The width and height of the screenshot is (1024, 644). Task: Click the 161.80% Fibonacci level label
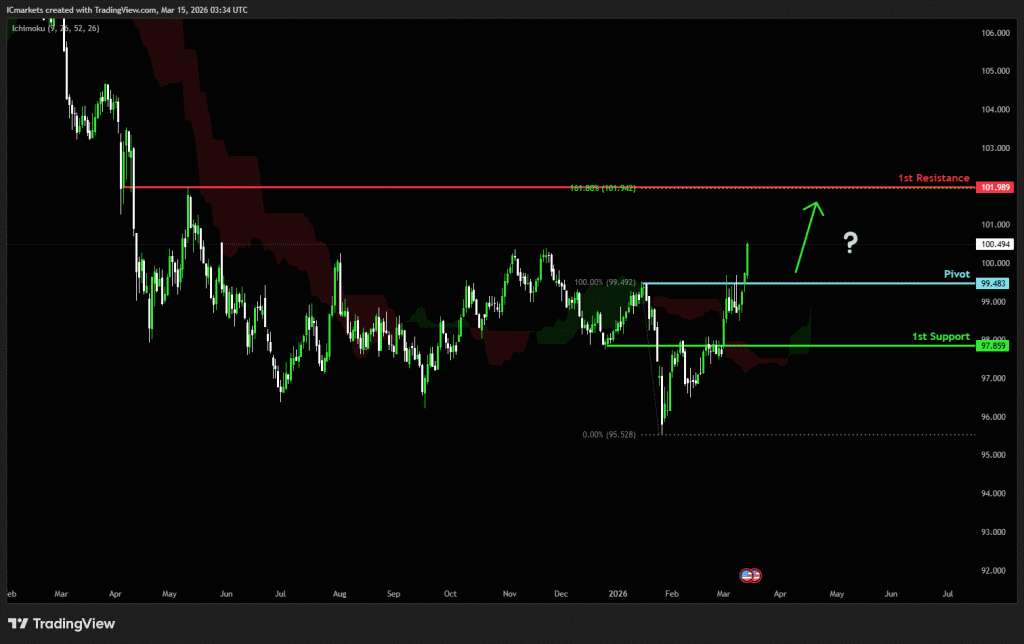tap(603, 188)
